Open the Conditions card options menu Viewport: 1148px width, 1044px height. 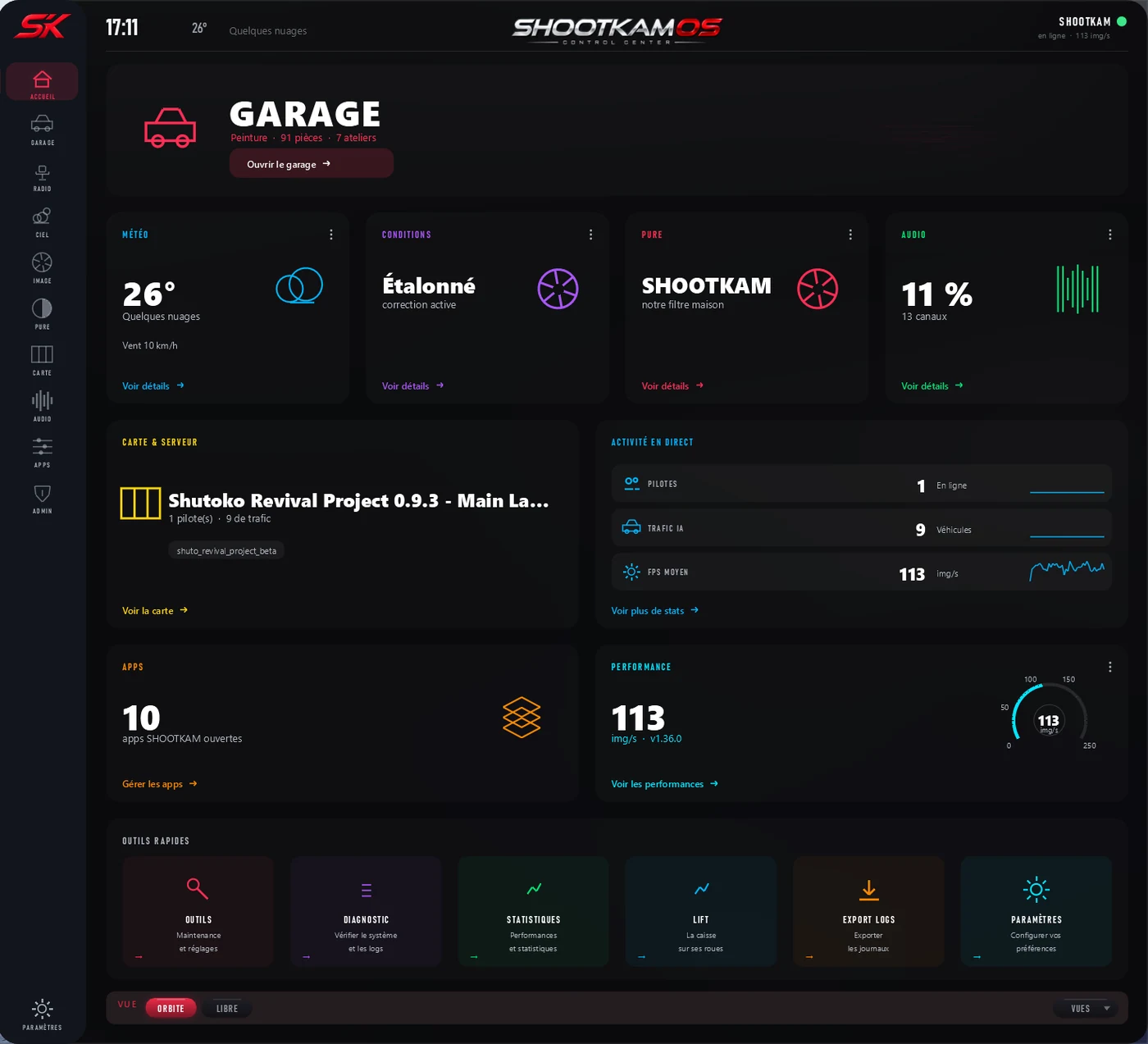tap(590, 235)
